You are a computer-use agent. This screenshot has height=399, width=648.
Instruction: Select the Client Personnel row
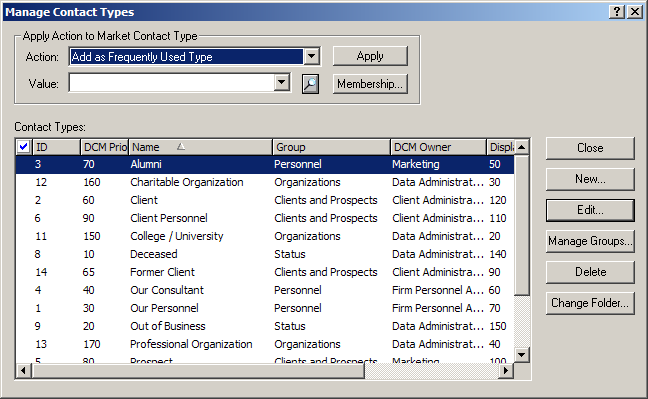[x=265, y=218]
